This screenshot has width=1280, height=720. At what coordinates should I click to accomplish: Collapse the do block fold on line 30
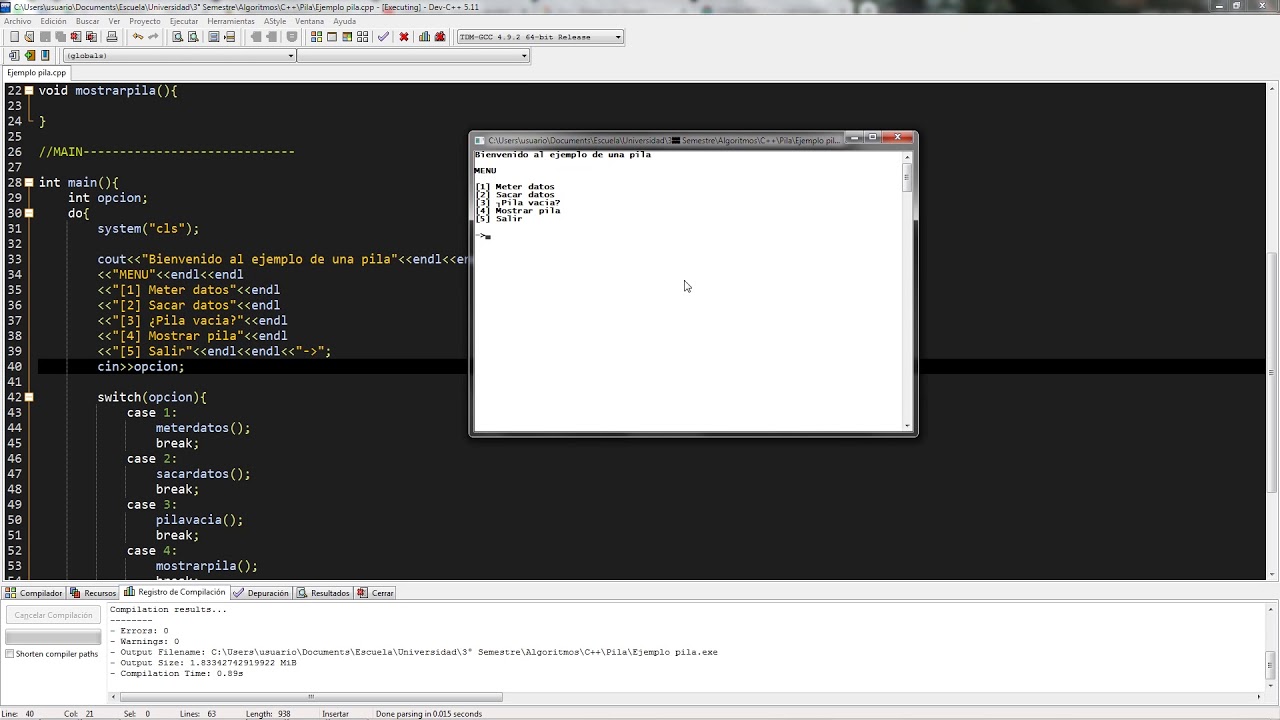(x=29, y=213)
